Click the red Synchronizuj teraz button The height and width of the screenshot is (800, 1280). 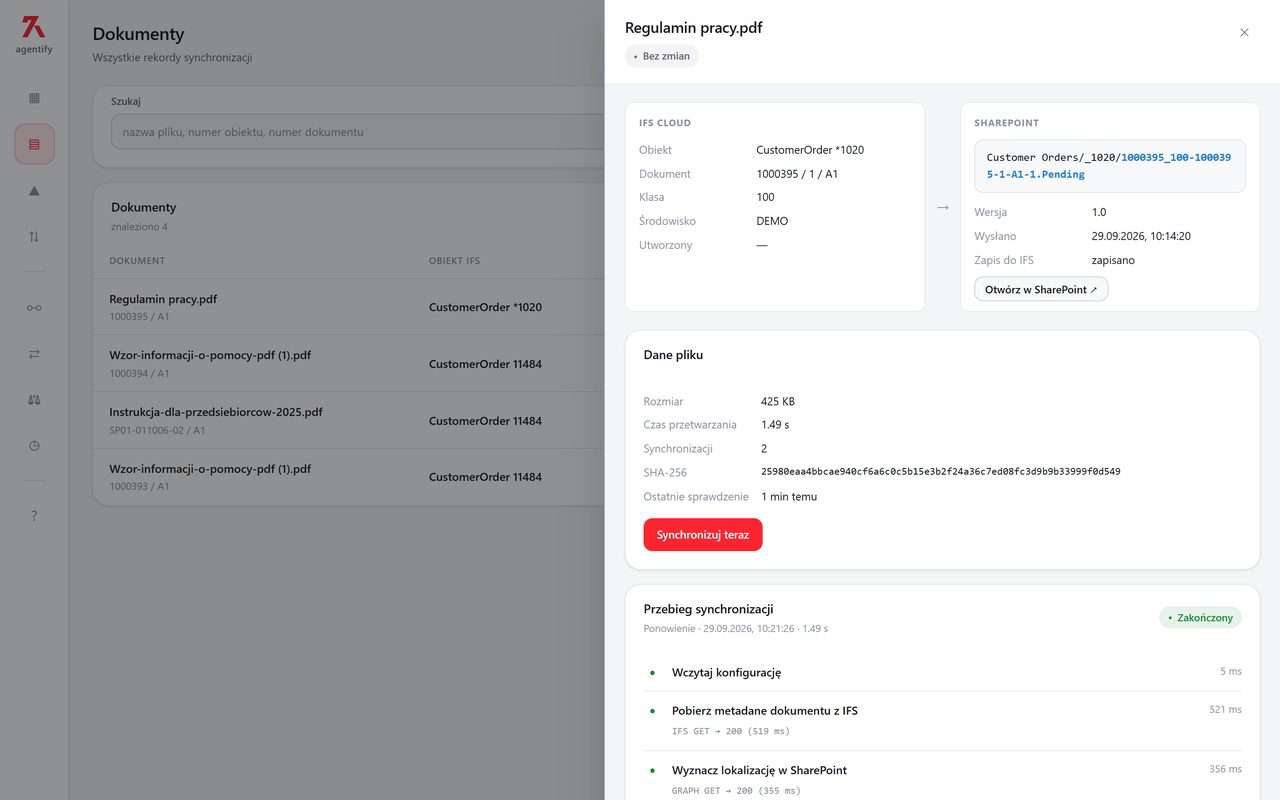[703, 534]
